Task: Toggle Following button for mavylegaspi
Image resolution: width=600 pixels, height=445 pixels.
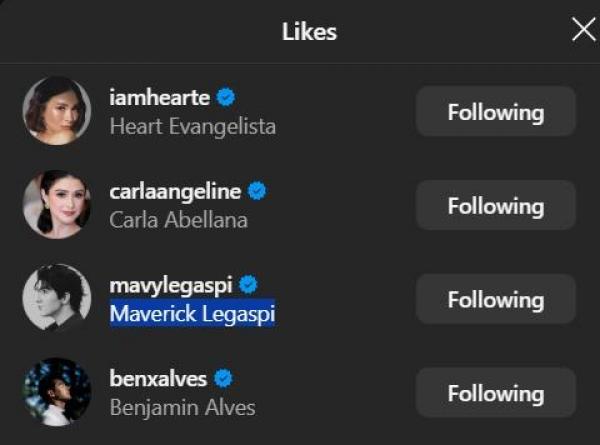Action: (x=495, y=300)
